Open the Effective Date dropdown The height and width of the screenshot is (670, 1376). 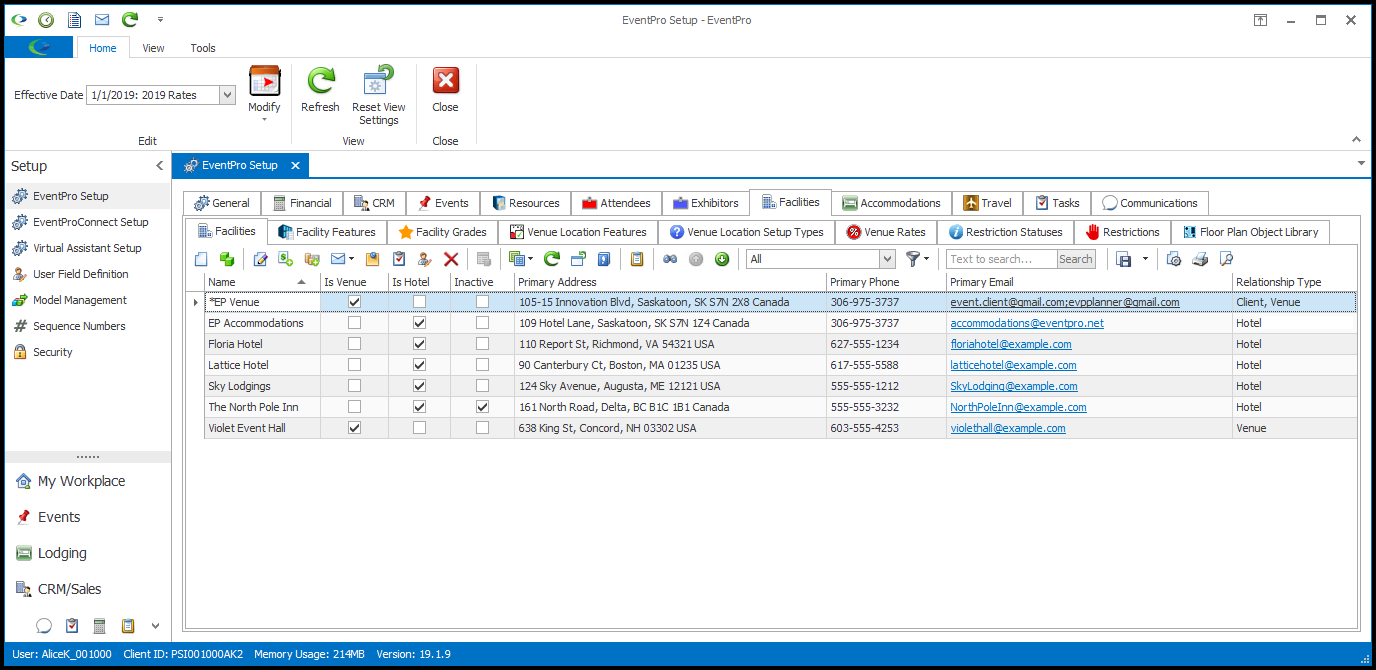click(227, 95)
